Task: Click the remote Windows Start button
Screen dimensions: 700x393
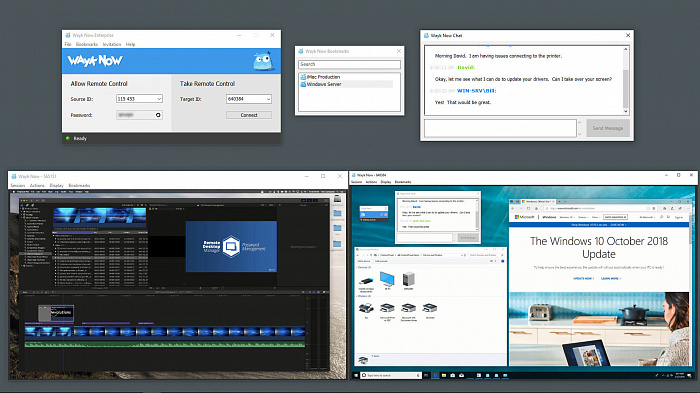Action: (x=356, y=375)
